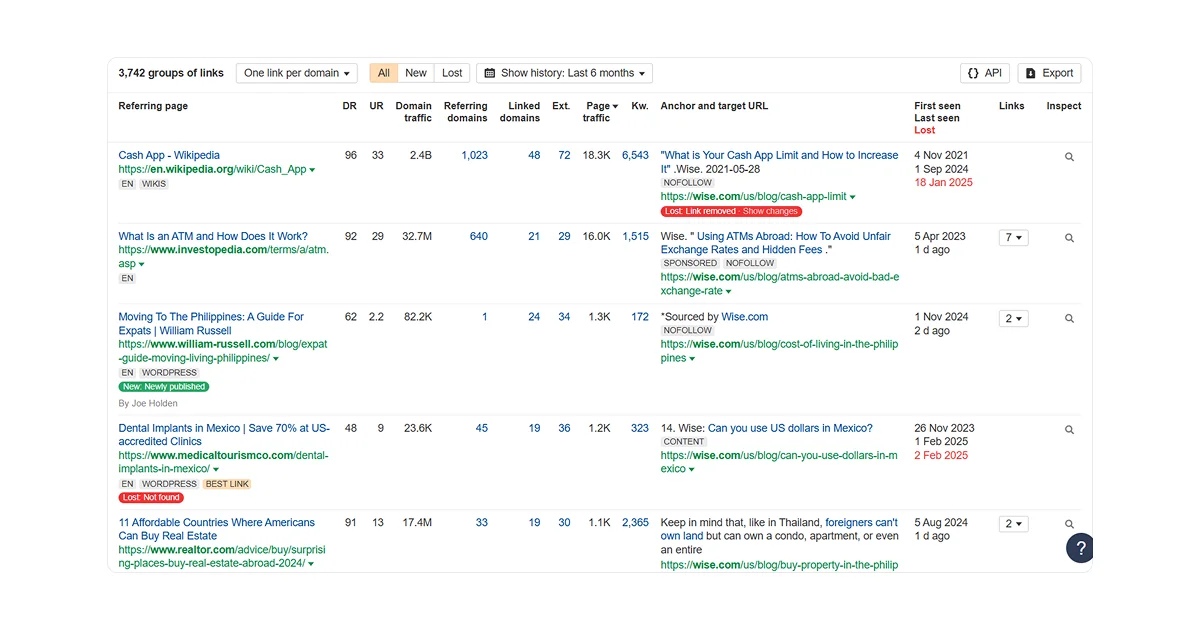Image resolution: width=1200 pixels, height=630 pixels.
Task: Click the BEST LINK tag
Action: (227, 484)
